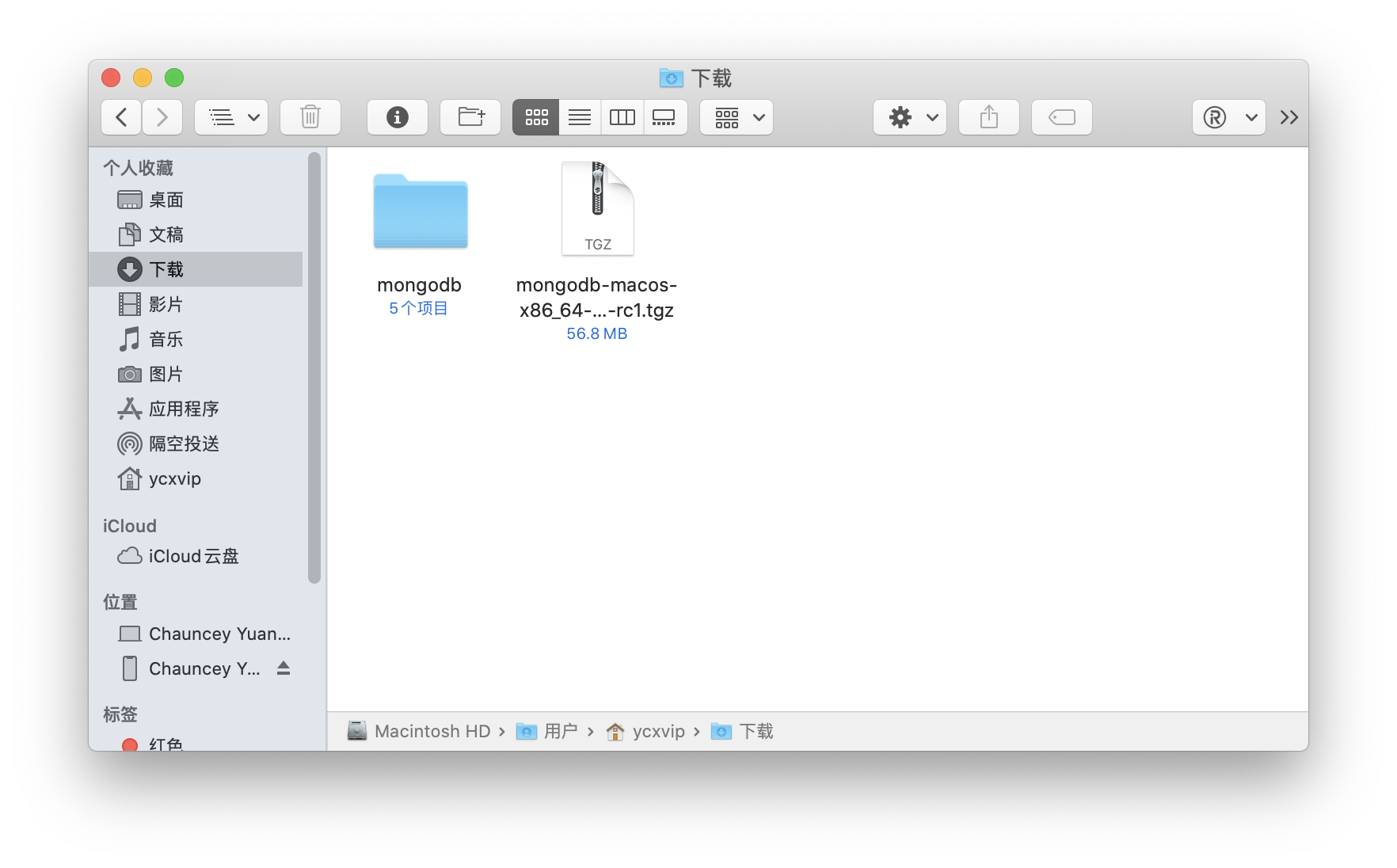Open 影片 in the sidebar

coord(196,304)
